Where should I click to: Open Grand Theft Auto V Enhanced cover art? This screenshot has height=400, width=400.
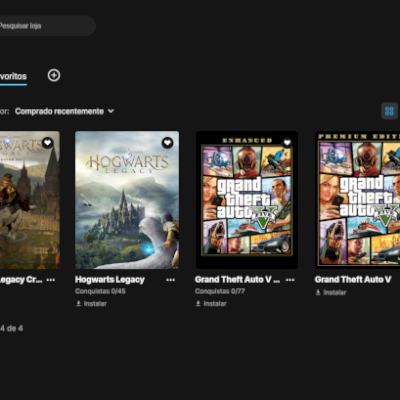coord(247,200)
